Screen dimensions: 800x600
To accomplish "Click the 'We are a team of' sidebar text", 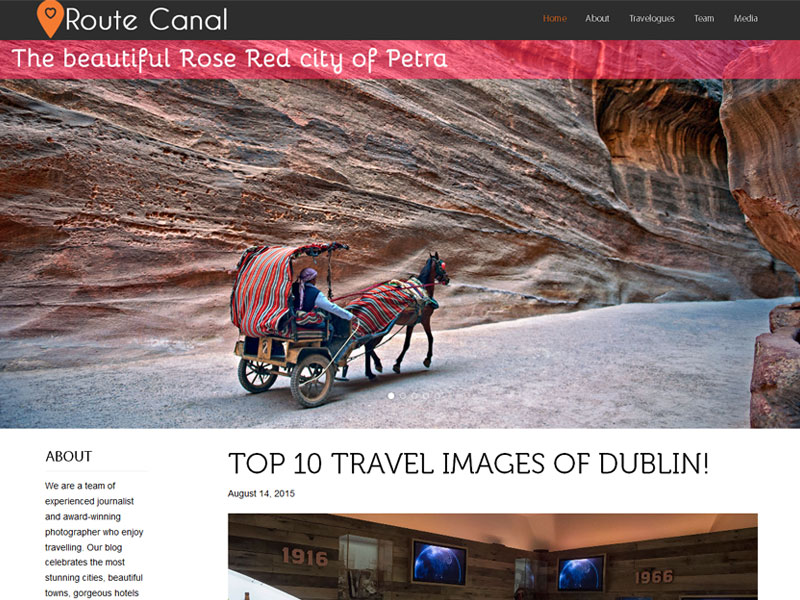I will coord(80,486).
